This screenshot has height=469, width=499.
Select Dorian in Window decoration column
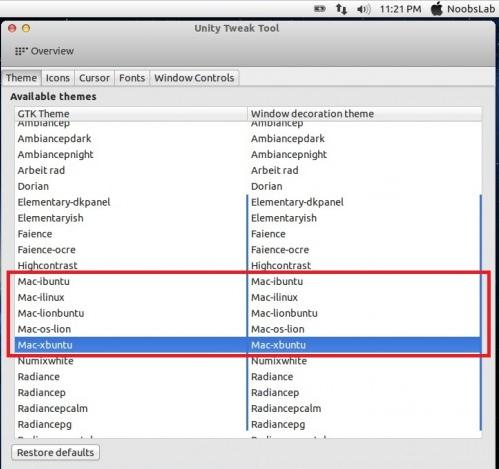[364, 186]
